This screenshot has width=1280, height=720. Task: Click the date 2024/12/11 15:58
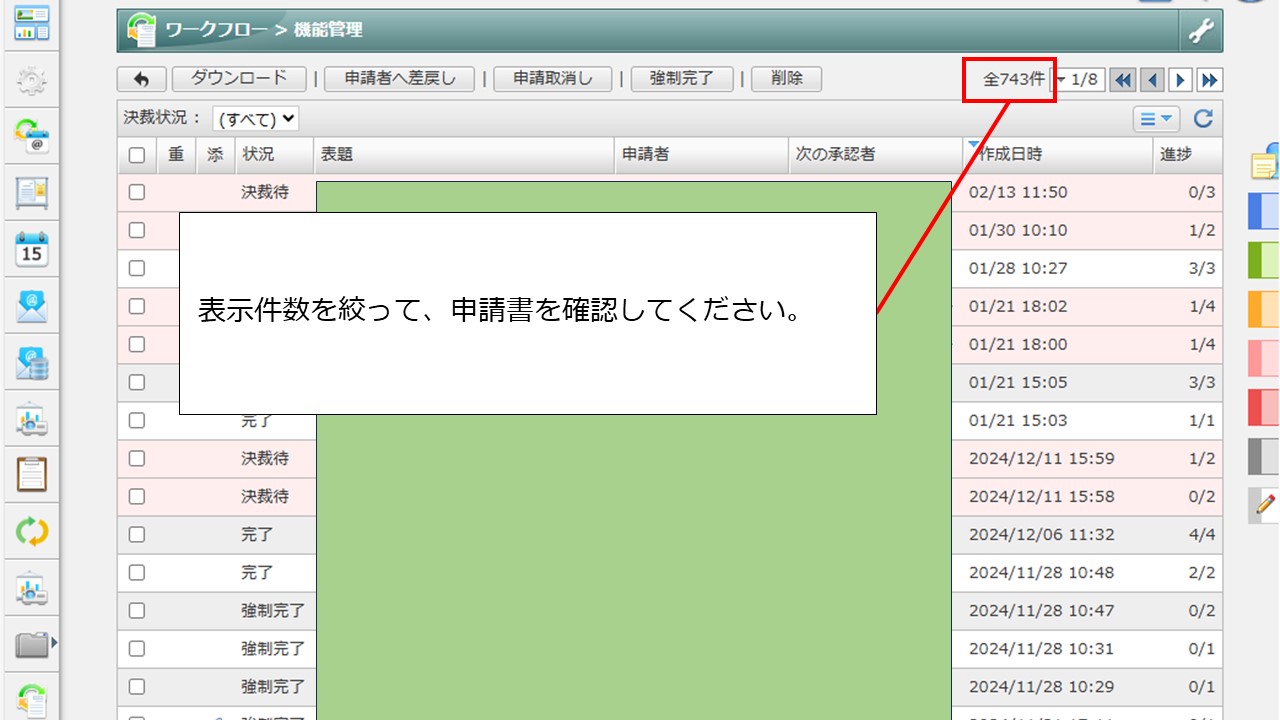pyautogui.click(x=1041, y=496)
